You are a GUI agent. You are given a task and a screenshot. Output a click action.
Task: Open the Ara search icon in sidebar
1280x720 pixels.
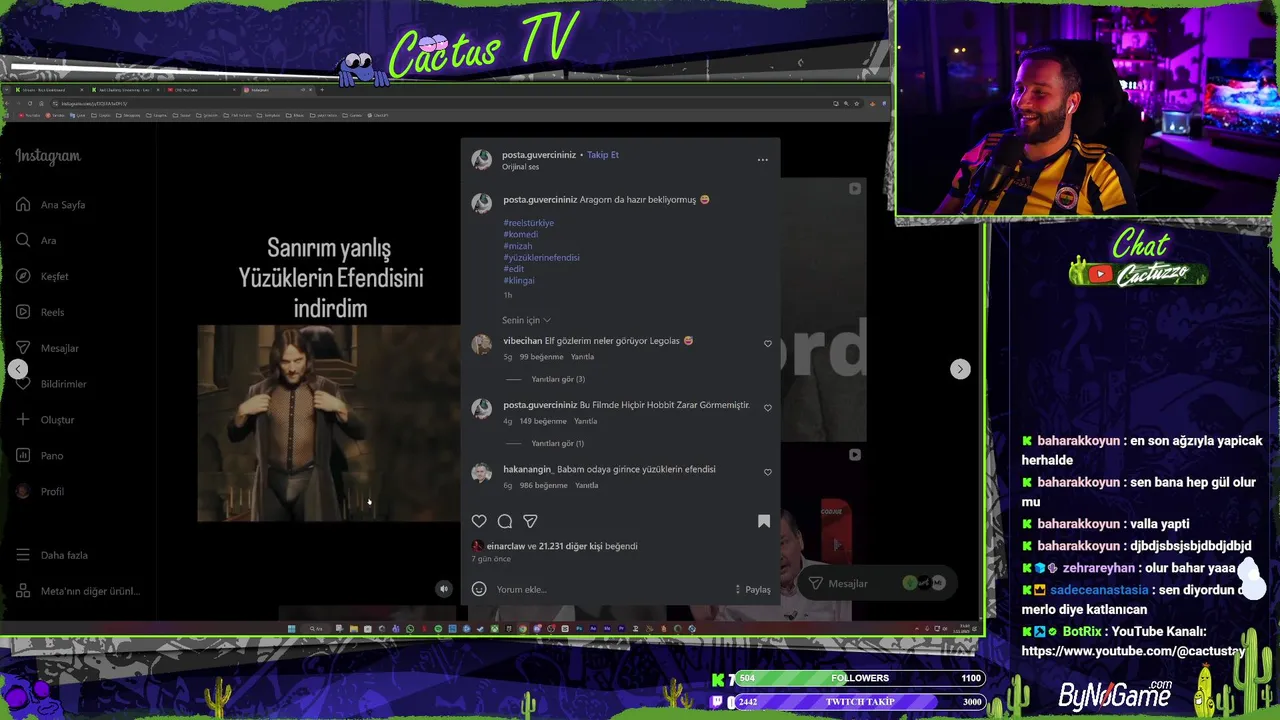[22, 240]
